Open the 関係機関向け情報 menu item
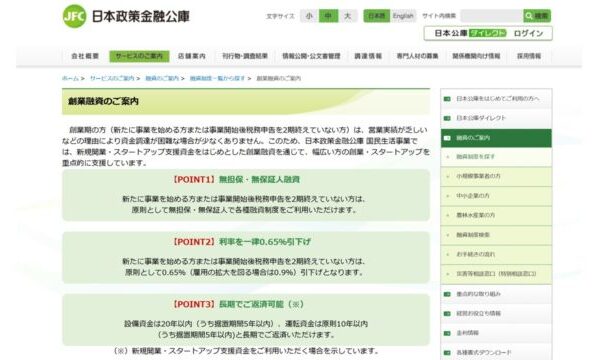This screenshot has width=597, height=360. click(476, 56)
